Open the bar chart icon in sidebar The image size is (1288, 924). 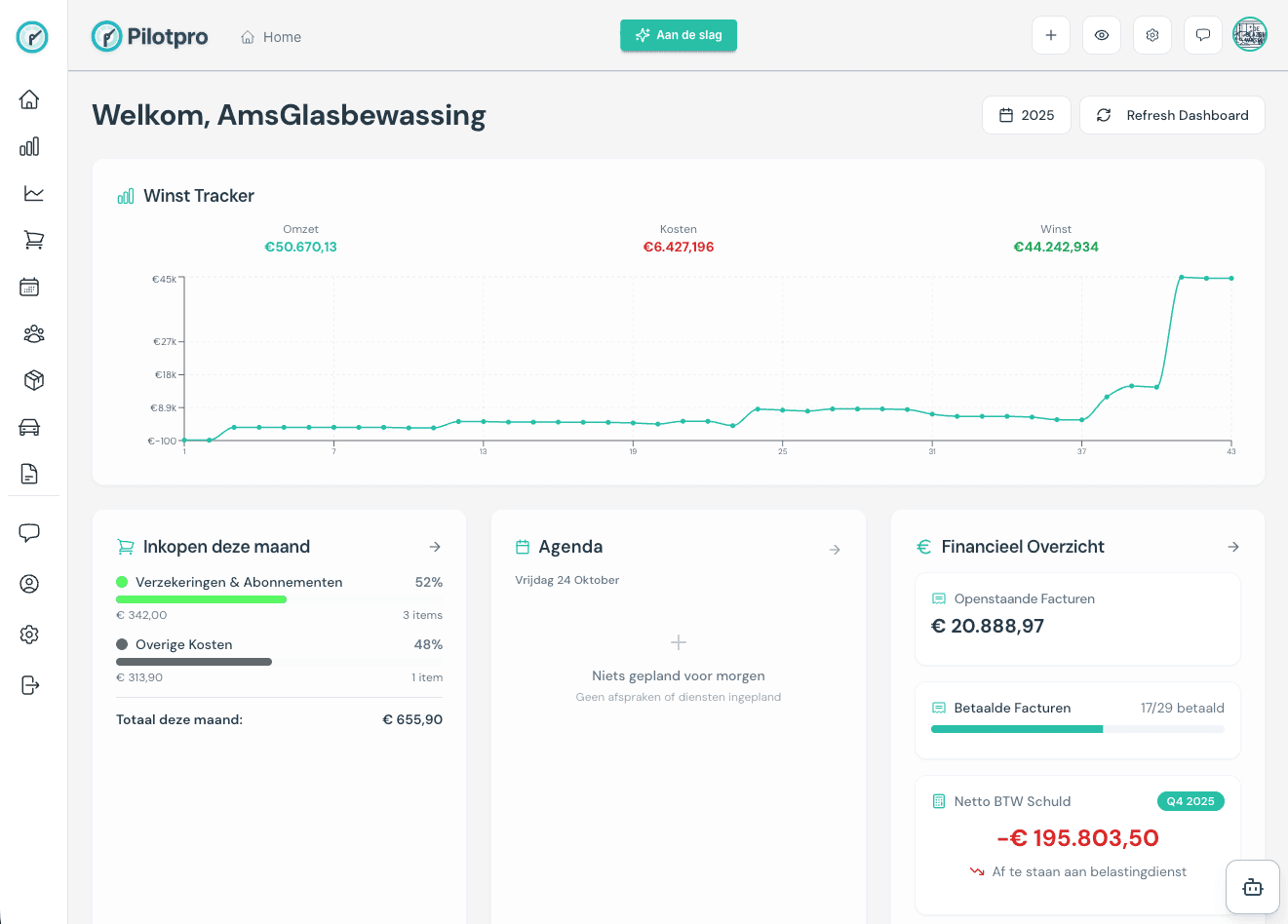tap(29, 146)
